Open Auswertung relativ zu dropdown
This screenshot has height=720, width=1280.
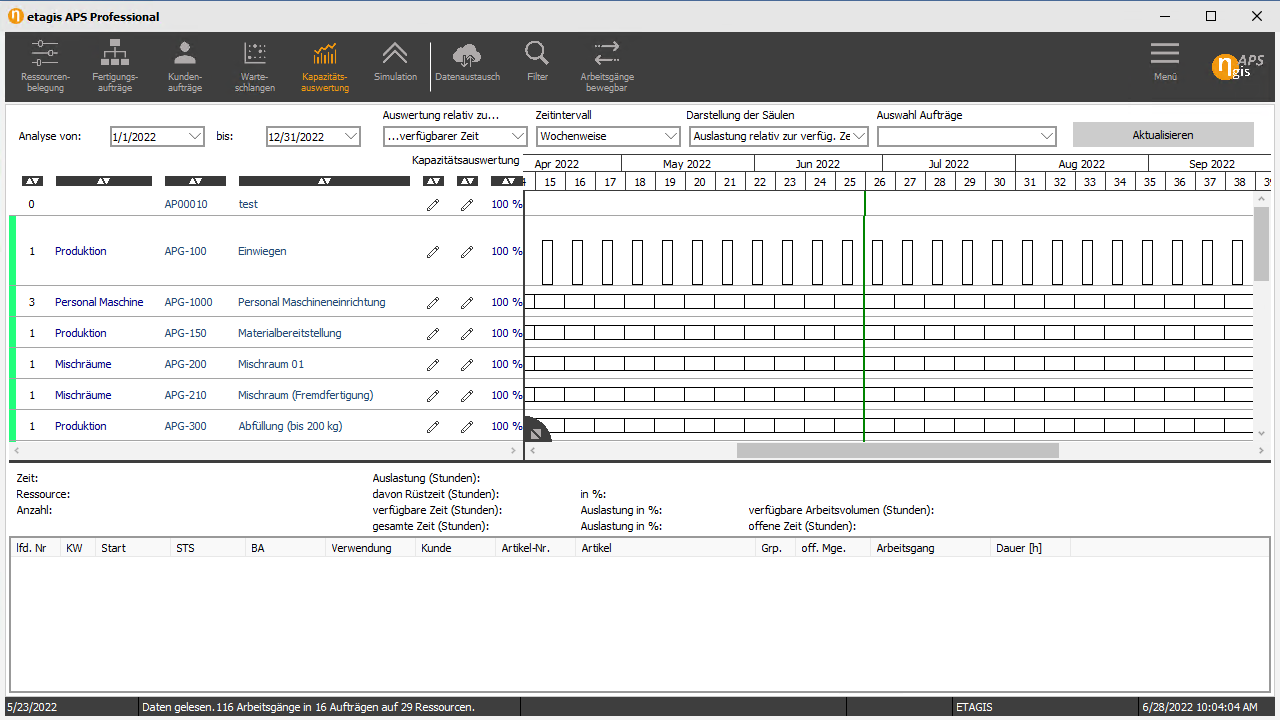click(x=518, y=136)
